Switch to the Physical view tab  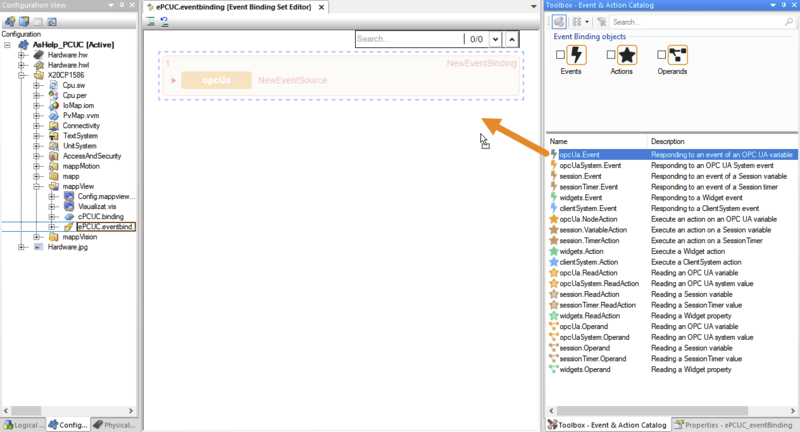(x=115, y=425)
